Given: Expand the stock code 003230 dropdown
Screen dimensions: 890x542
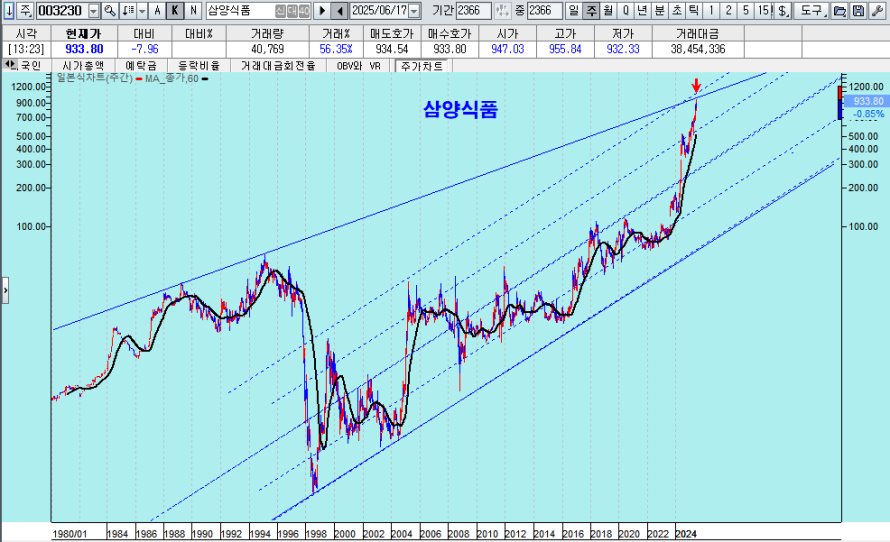Looking at the screenshot, I should [x=94, y=11].
